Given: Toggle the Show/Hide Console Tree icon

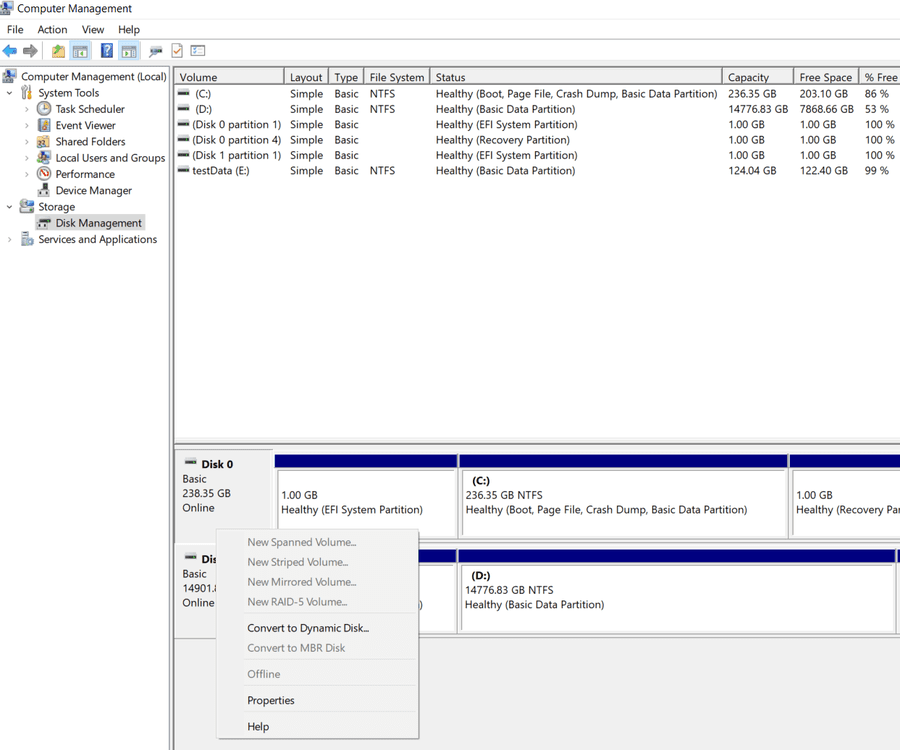Looking at the screenshot, I should [80, 51].
